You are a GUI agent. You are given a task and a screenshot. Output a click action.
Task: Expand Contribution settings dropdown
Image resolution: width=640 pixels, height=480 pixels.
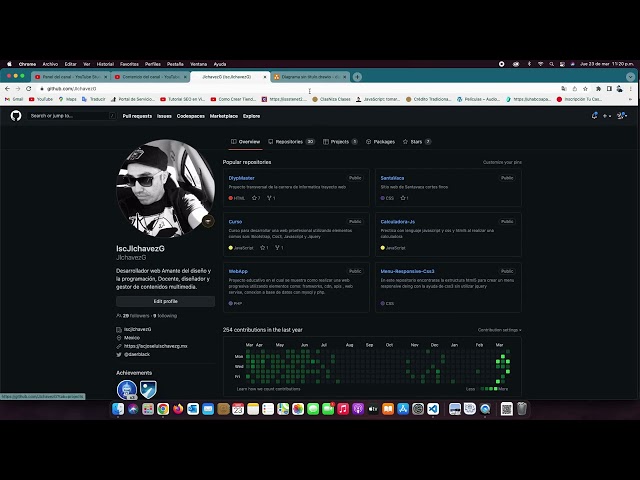tap(500, 330)
